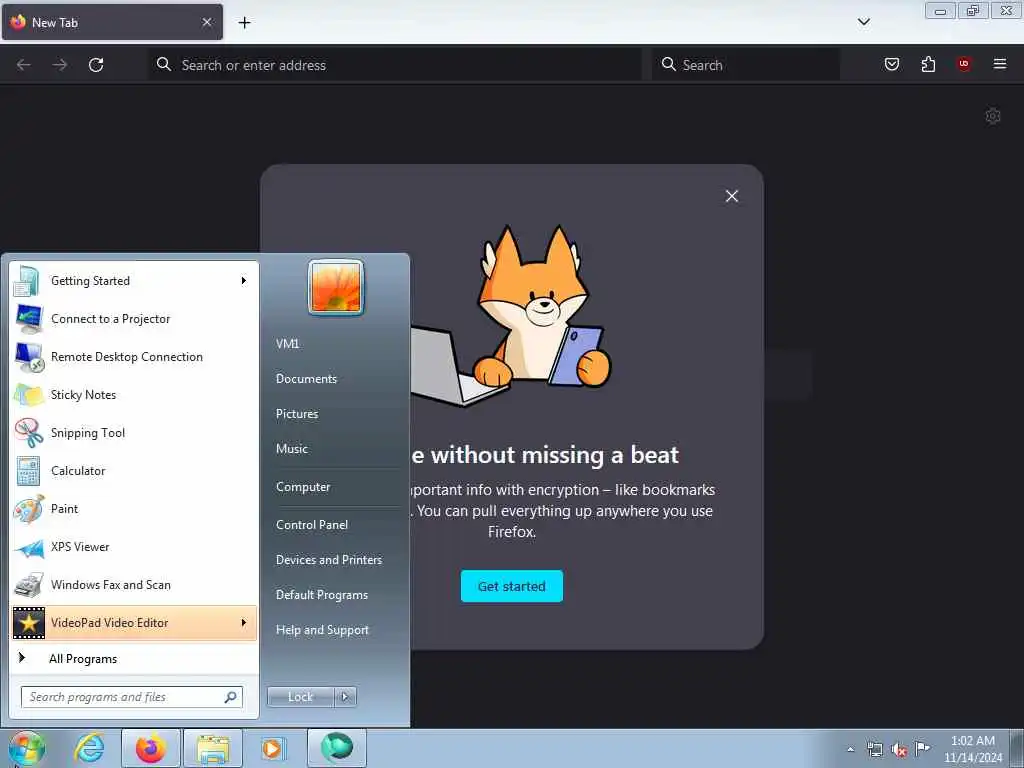Open Default Programs
This screenshot has height=768, width=1024.
click(322, 595)
